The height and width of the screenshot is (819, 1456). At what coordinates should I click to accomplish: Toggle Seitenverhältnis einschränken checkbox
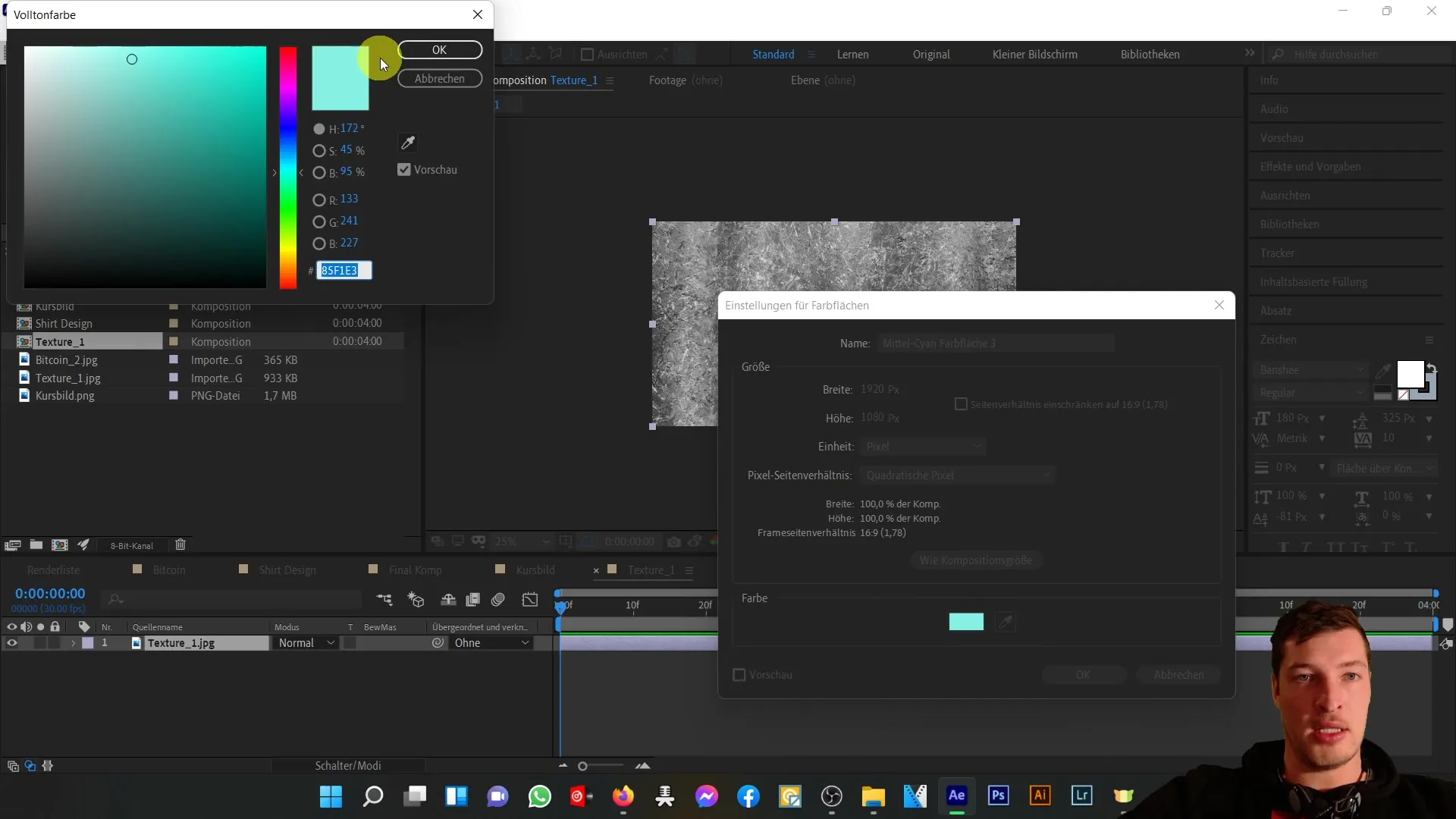[x=961, y=404]
